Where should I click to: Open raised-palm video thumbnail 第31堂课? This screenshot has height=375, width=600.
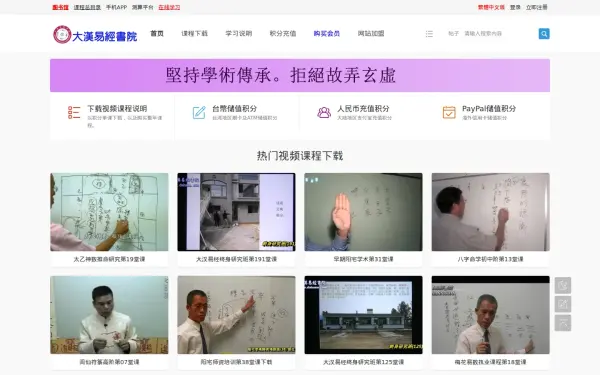coord(364,212)
